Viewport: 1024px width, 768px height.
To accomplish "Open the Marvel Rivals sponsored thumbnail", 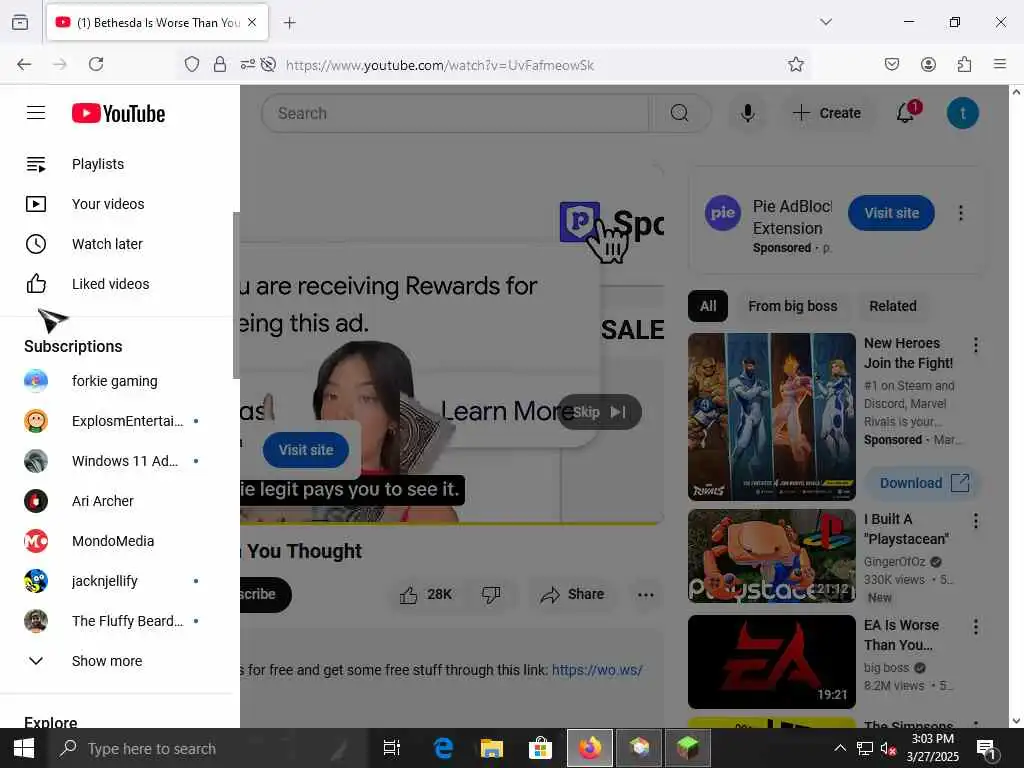I will pos(771,417).
